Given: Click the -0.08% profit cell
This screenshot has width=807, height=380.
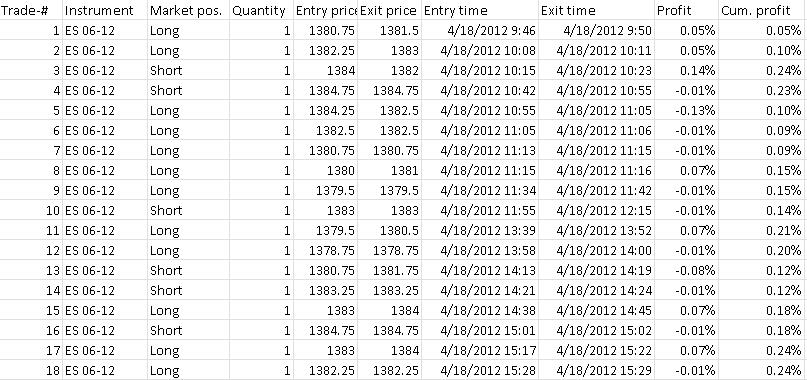Looking at the screenshot, I should pyautogui.click(x=687, y=270).
